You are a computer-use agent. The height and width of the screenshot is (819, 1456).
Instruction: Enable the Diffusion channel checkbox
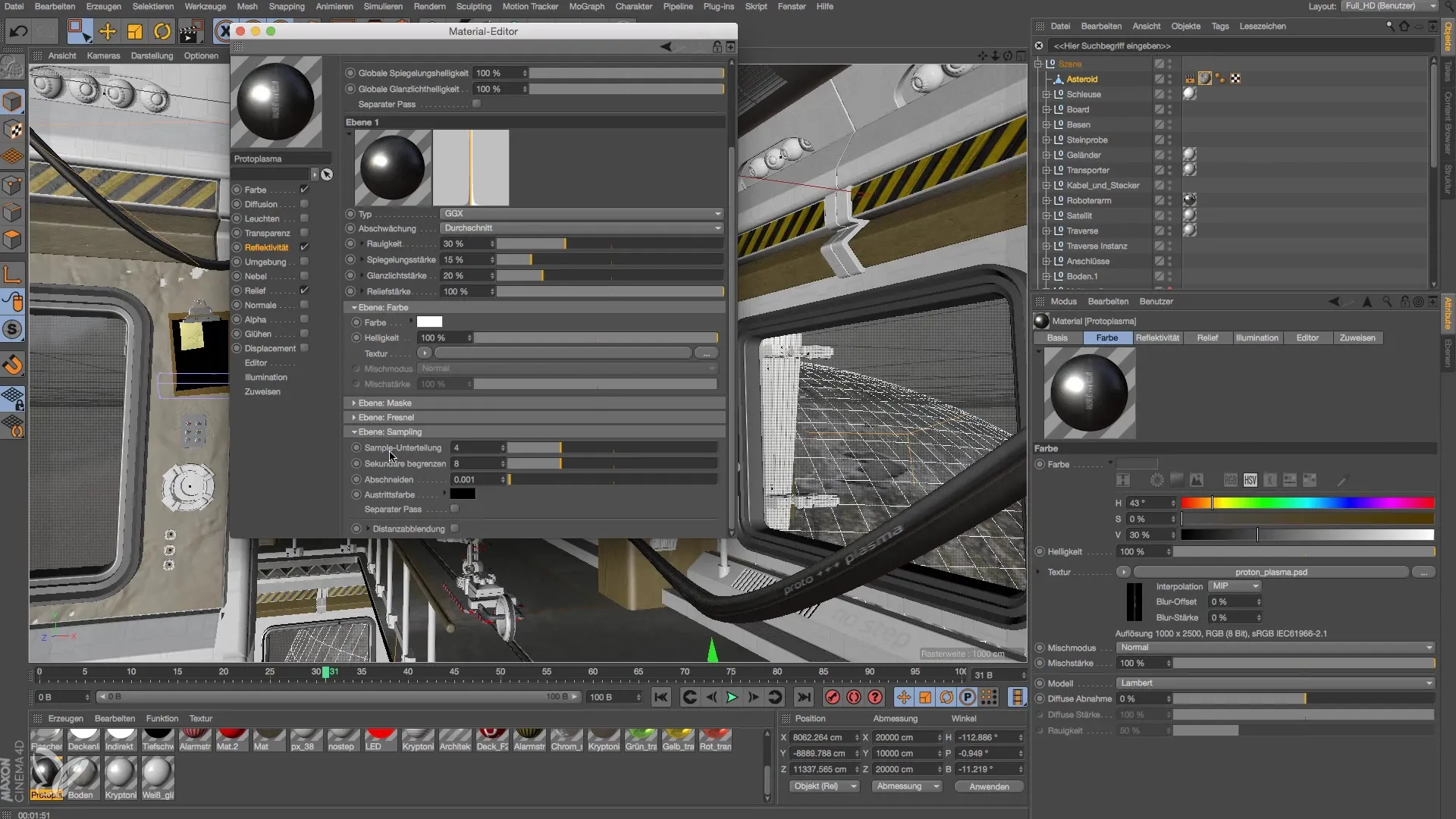pyautogui.click(x=304, y=204)
